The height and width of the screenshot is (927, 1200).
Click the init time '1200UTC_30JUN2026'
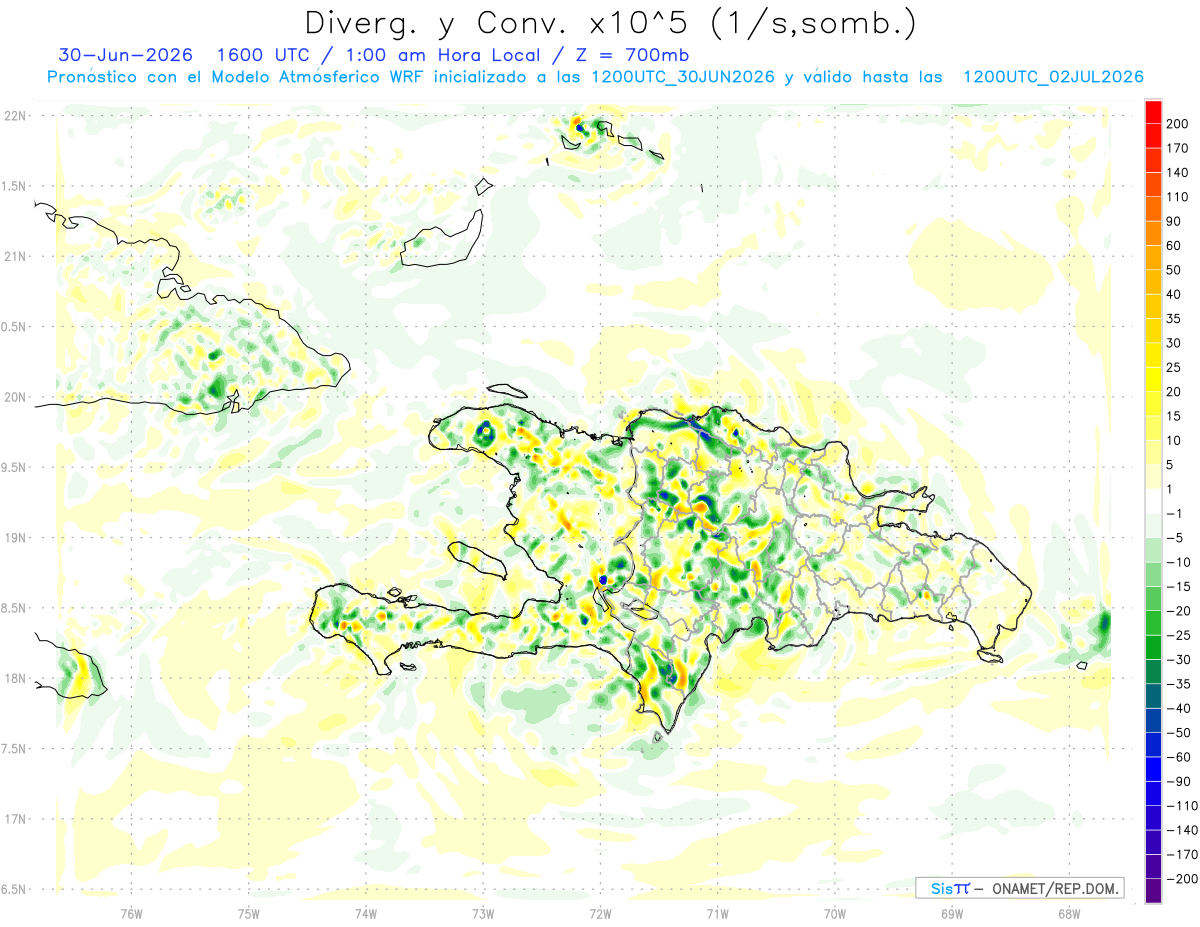tap(683, 77)
